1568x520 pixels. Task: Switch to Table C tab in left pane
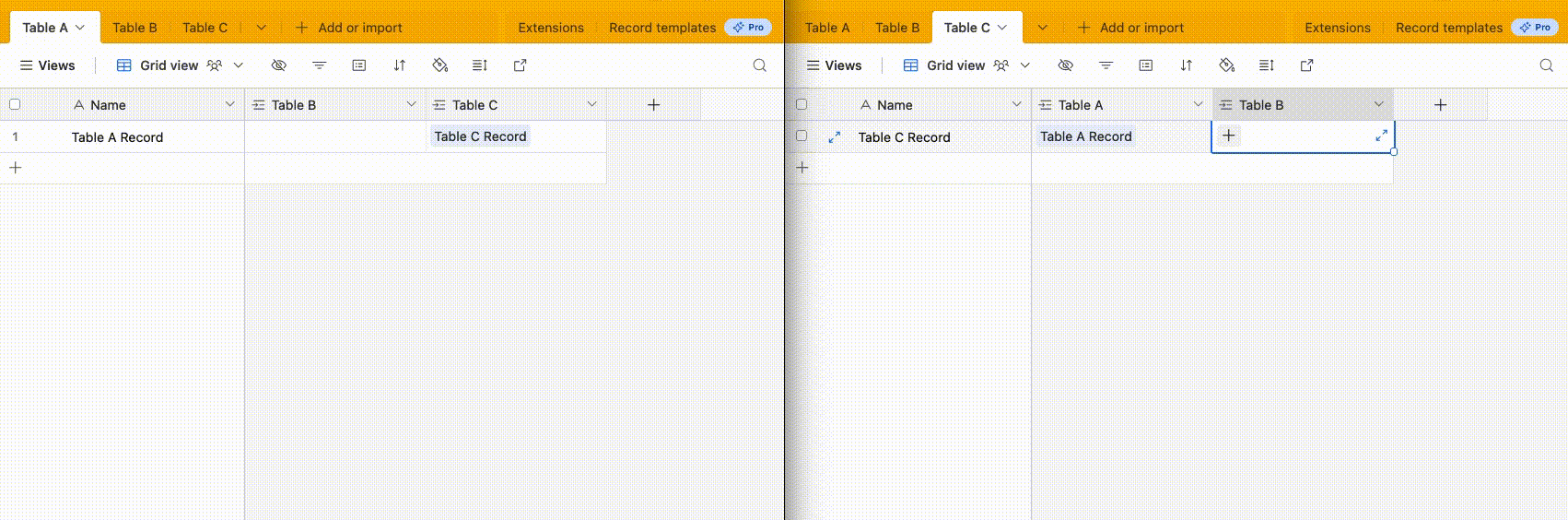[x=205, y=28]
